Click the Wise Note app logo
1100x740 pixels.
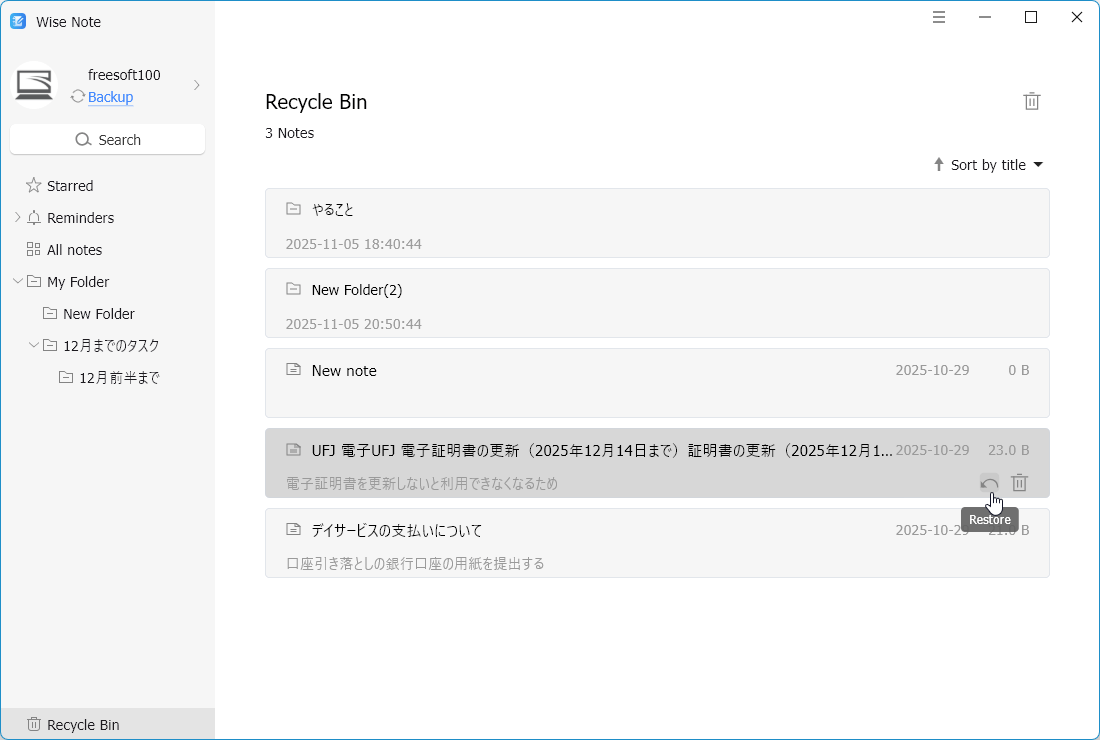click(18, 21)
